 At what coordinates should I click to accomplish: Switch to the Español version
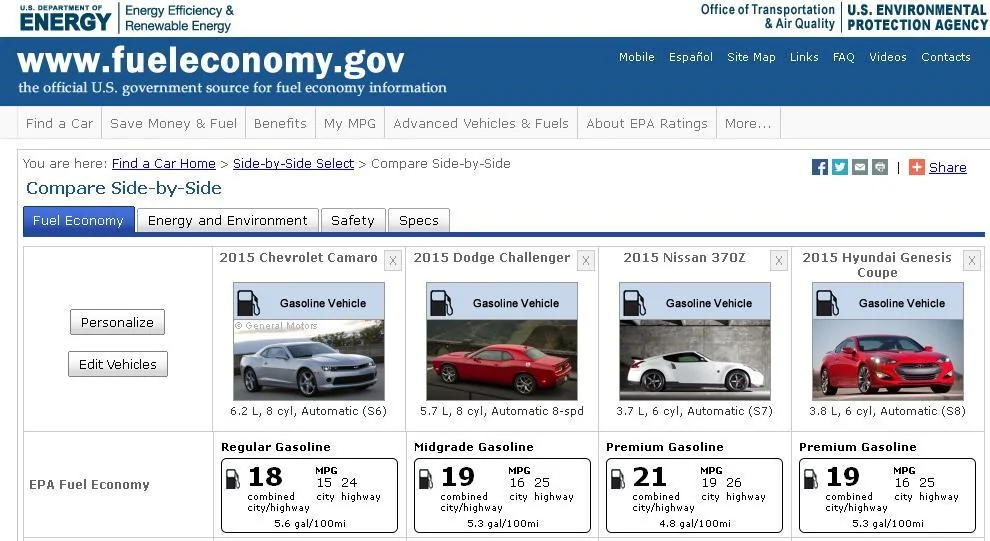[691, 57]
